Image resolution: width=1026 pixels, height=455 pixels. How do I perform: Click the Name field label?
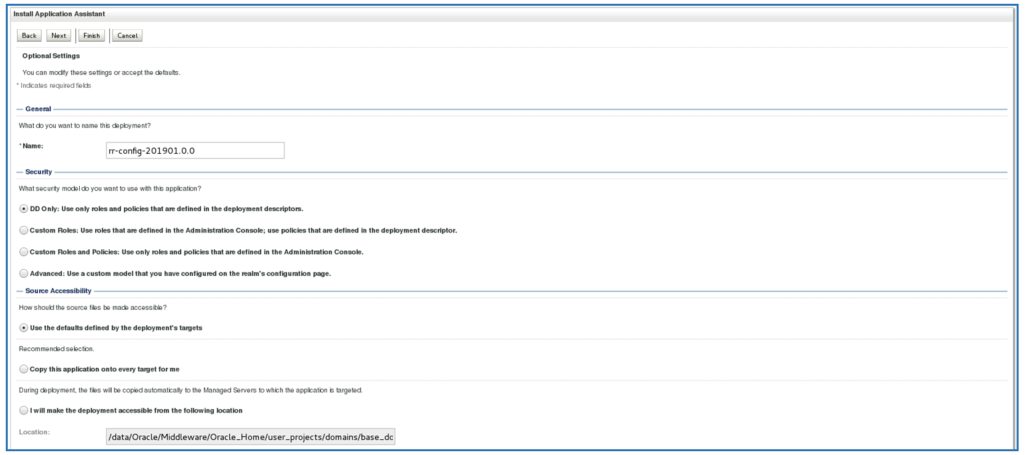point(31,145)
